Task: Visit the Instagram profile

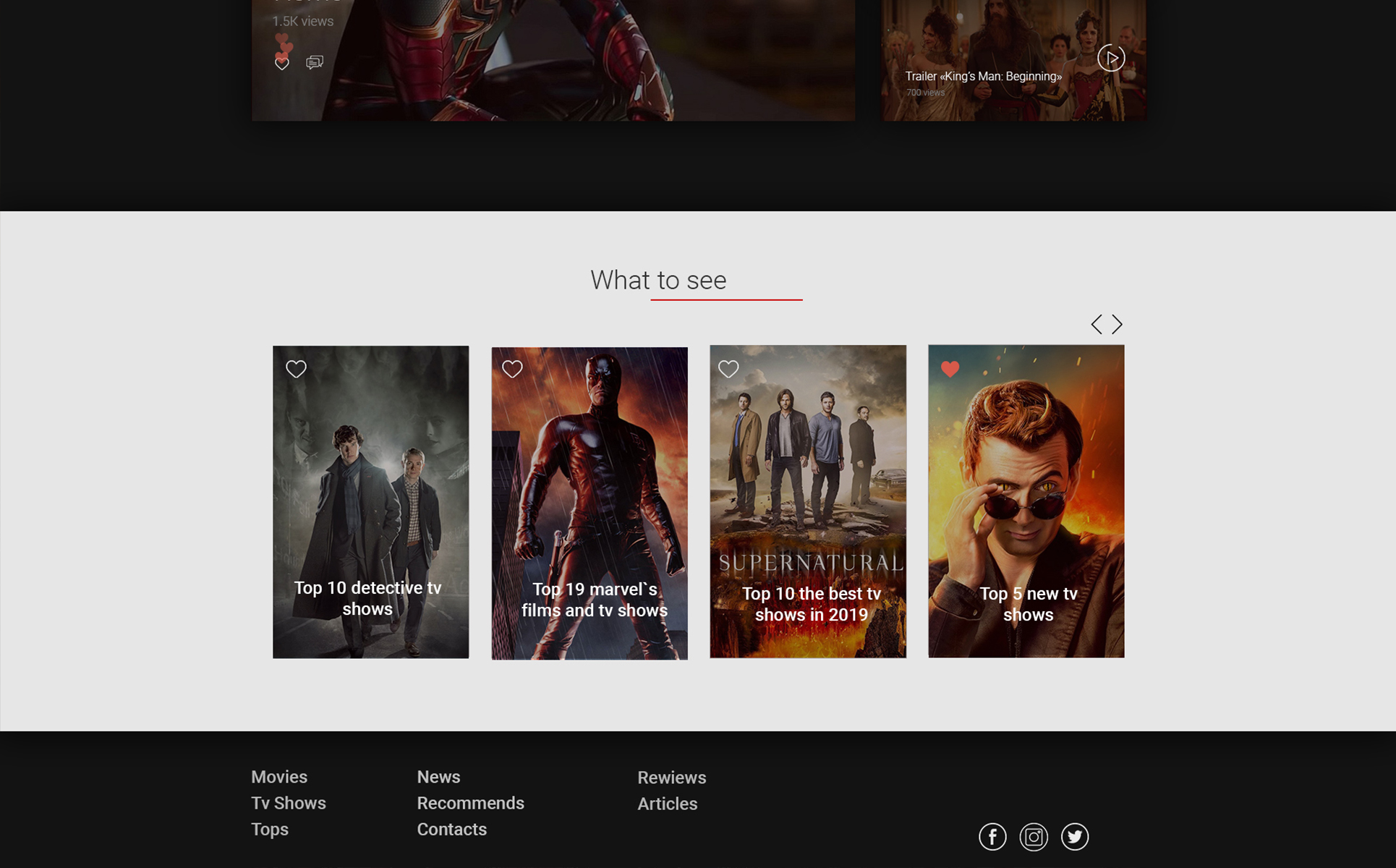Action: click(1034, 837)
